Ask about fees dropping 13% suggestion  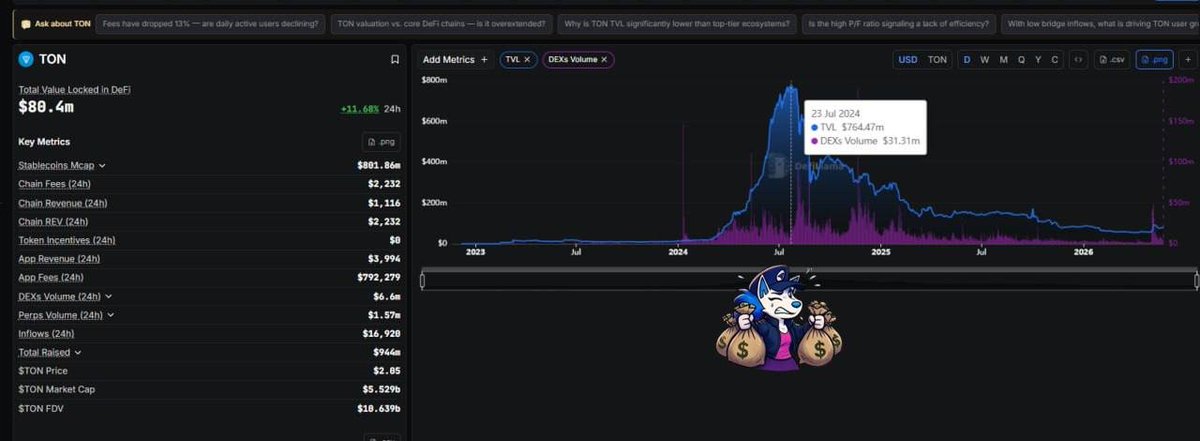pos(211,23)
